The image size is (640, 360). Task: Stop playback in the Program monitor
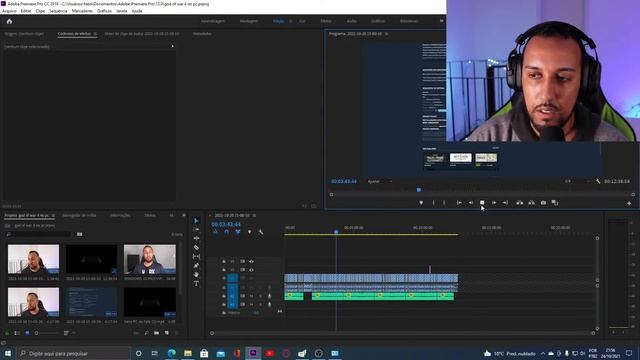[x=482, y=202]
